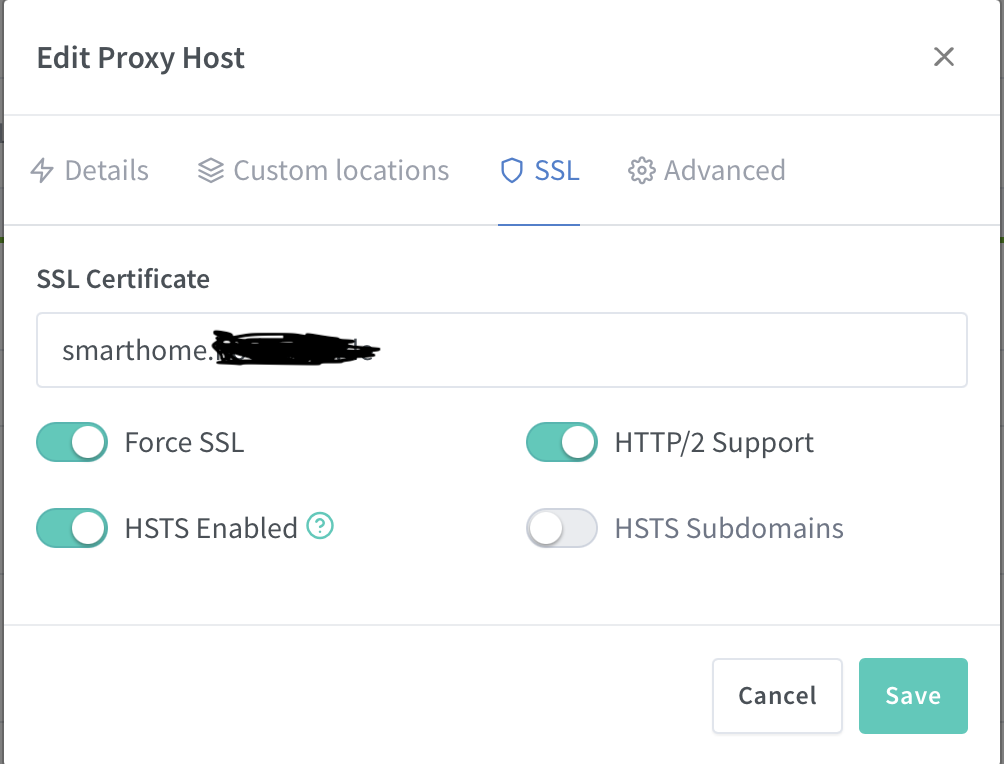The image size is (1004, 764).
Task: Click the Force SSL label text
Action: click(x=184, y=442)
